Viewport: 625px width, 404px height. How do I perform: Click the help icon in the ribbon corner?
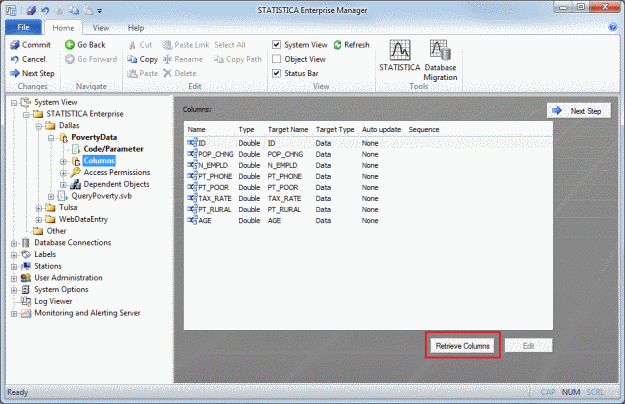613,27
